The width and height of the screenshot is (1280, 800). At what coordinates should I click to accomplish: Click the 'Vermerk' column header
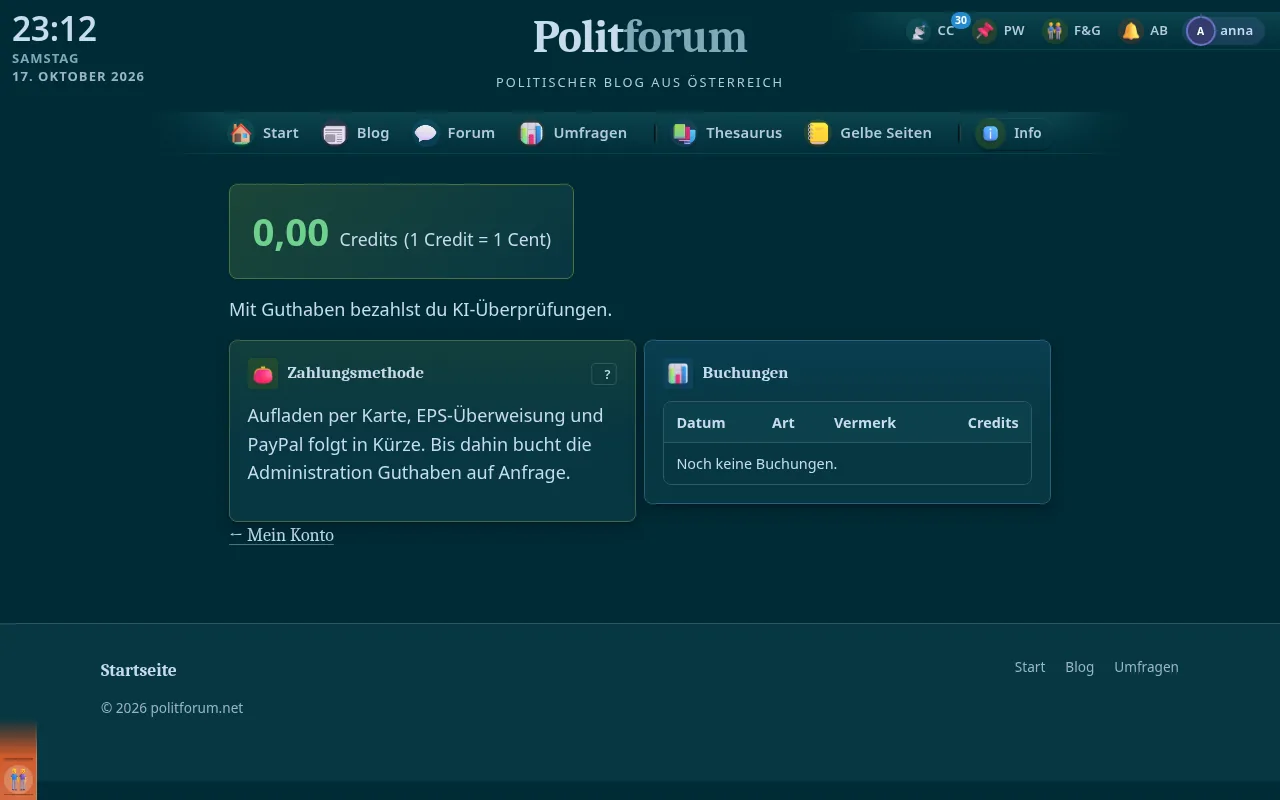(865, 423)
